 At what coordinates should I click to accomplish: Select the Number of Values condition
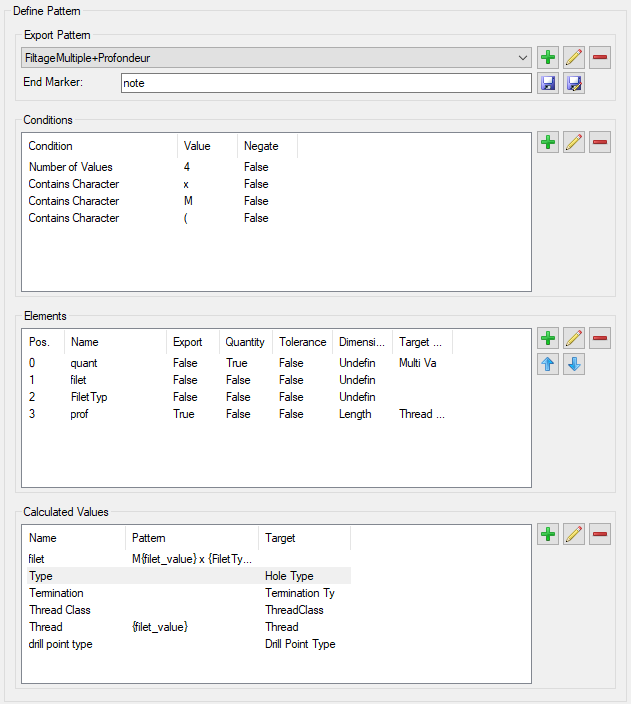click(x=70, y=167)
